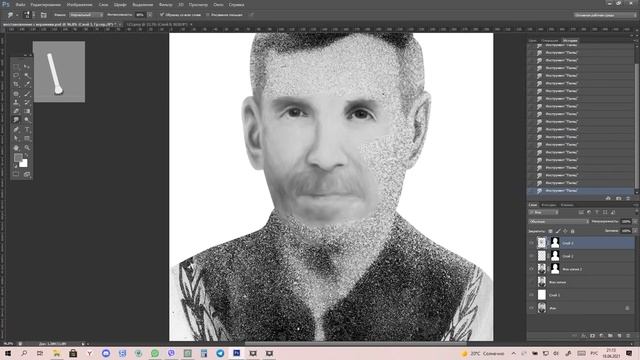Toggle Quick Mask mode

pyautogui.click(x=16, y=174)
